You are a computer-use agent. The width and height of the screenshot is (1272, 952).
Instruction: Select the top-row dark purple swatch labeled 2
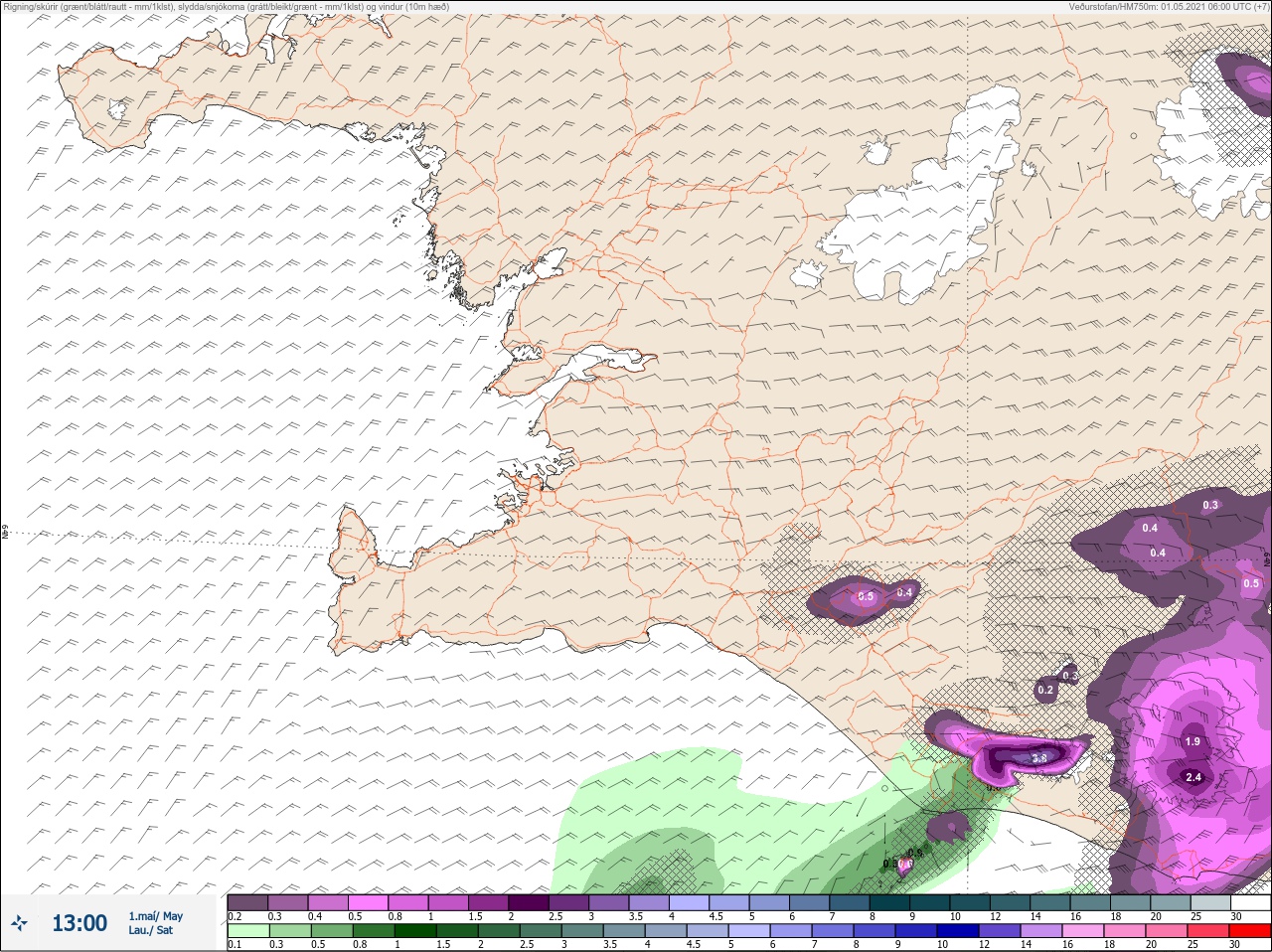529,902
